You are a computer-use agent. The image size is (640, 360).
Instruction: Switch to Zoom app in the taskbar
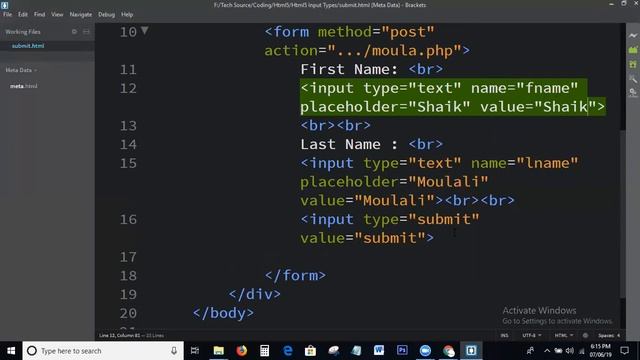[x=425, y=351]
